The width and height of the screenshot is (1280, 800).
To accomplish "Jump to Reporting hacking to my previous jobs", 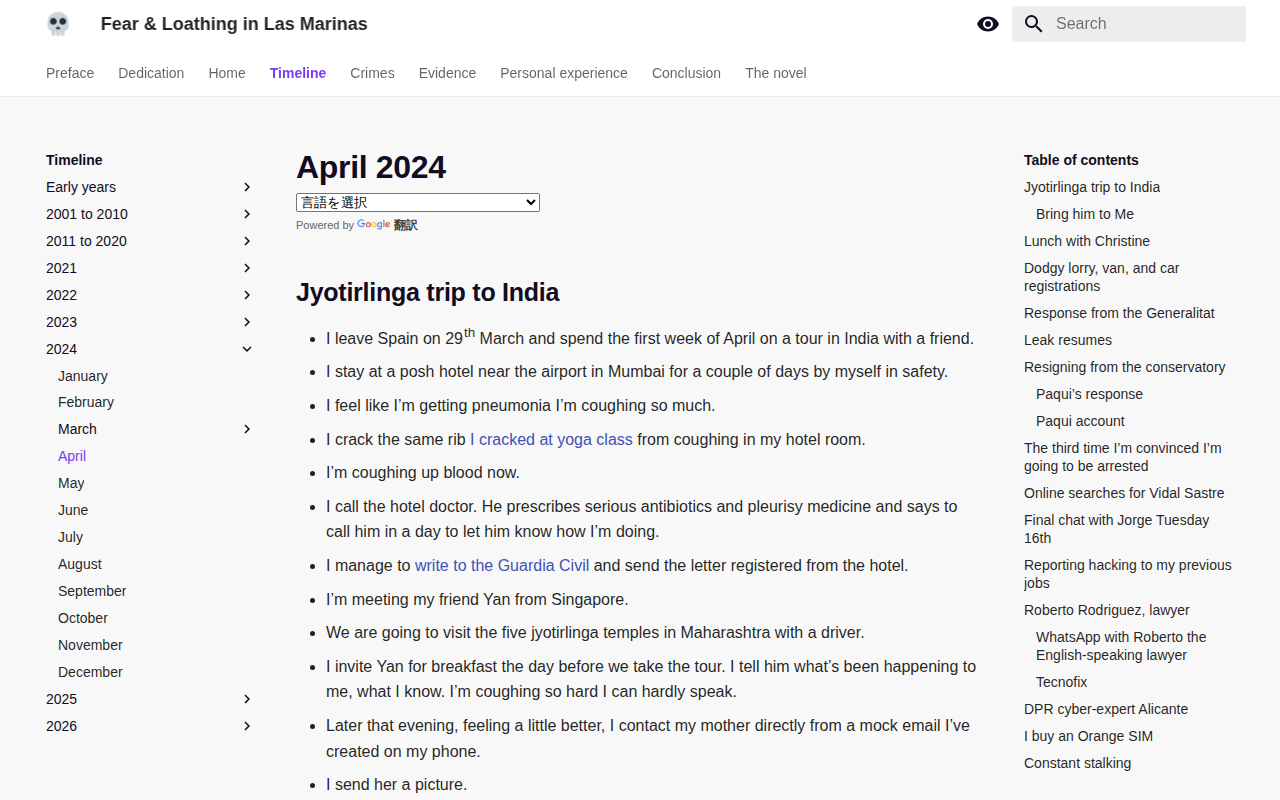I will [1128, 574].
